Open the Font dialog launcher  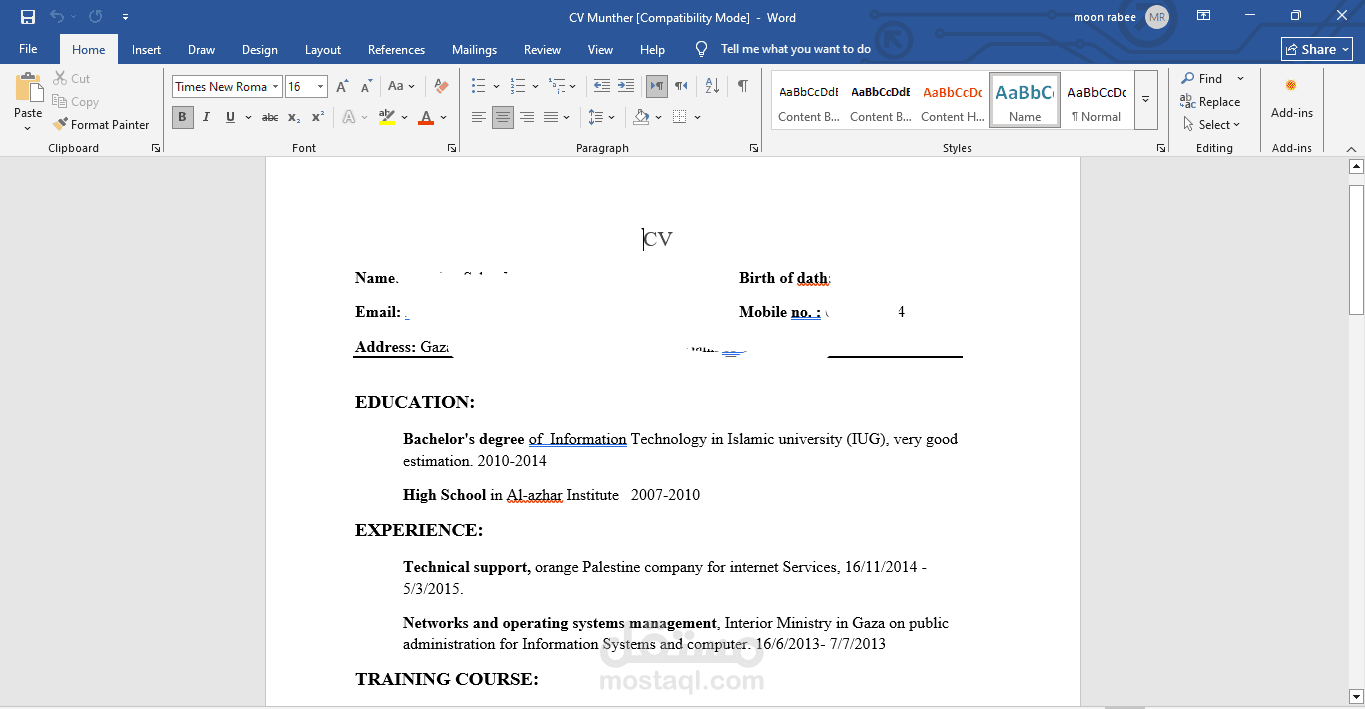coord(452,148)
